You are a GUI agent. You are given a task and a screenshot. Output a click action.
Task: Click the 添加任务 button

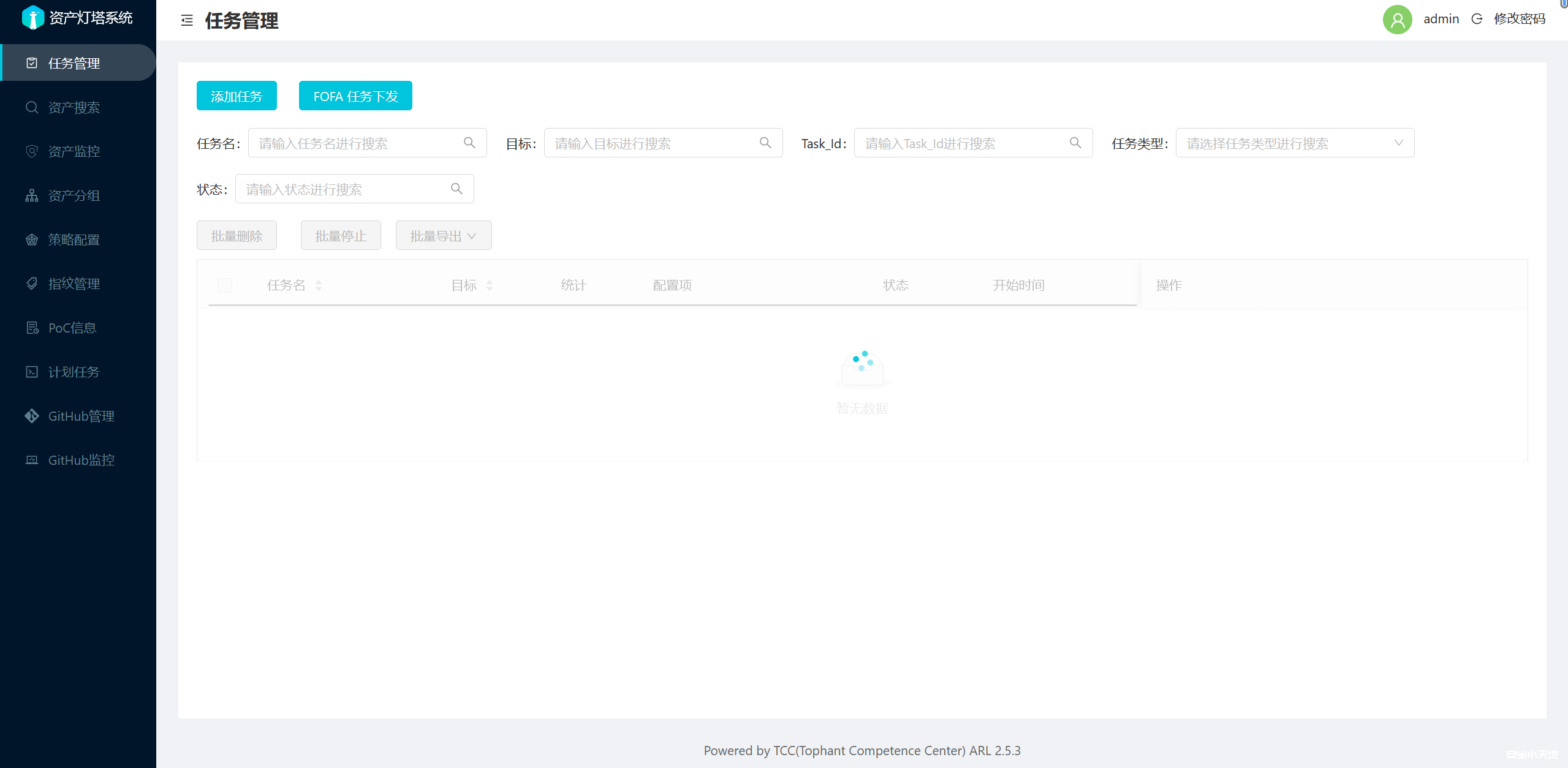237,96
